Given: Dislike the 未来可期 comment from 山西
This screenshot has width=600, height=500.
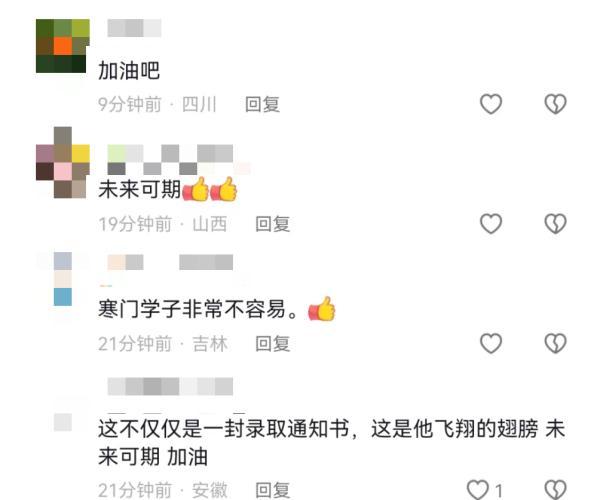Looking at the screenshot, I should pyautogui.click(x=555, y=224).
